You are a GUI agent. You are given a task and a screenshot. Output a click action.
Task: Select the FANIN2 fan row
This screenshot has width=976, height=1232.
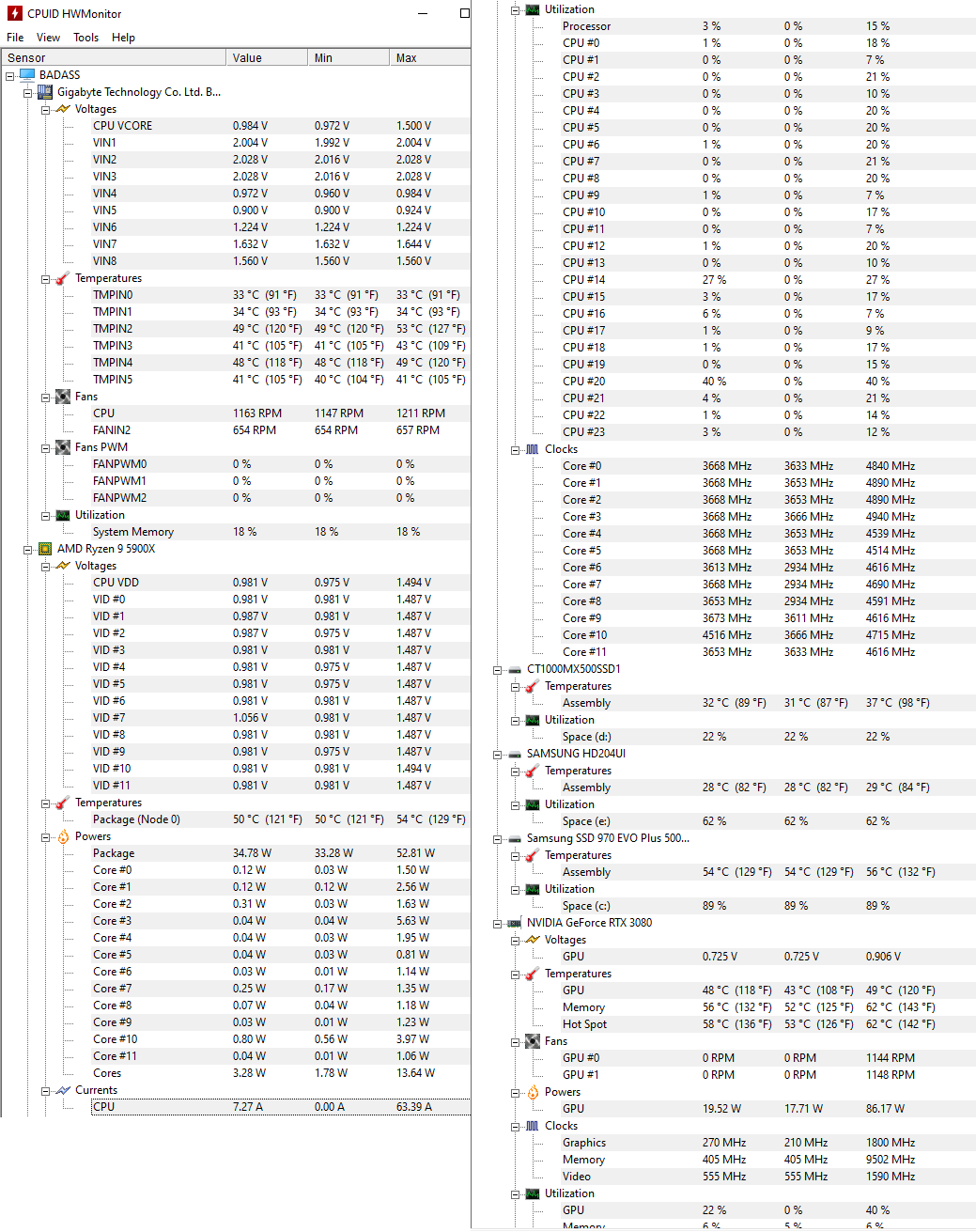point(281,430)
